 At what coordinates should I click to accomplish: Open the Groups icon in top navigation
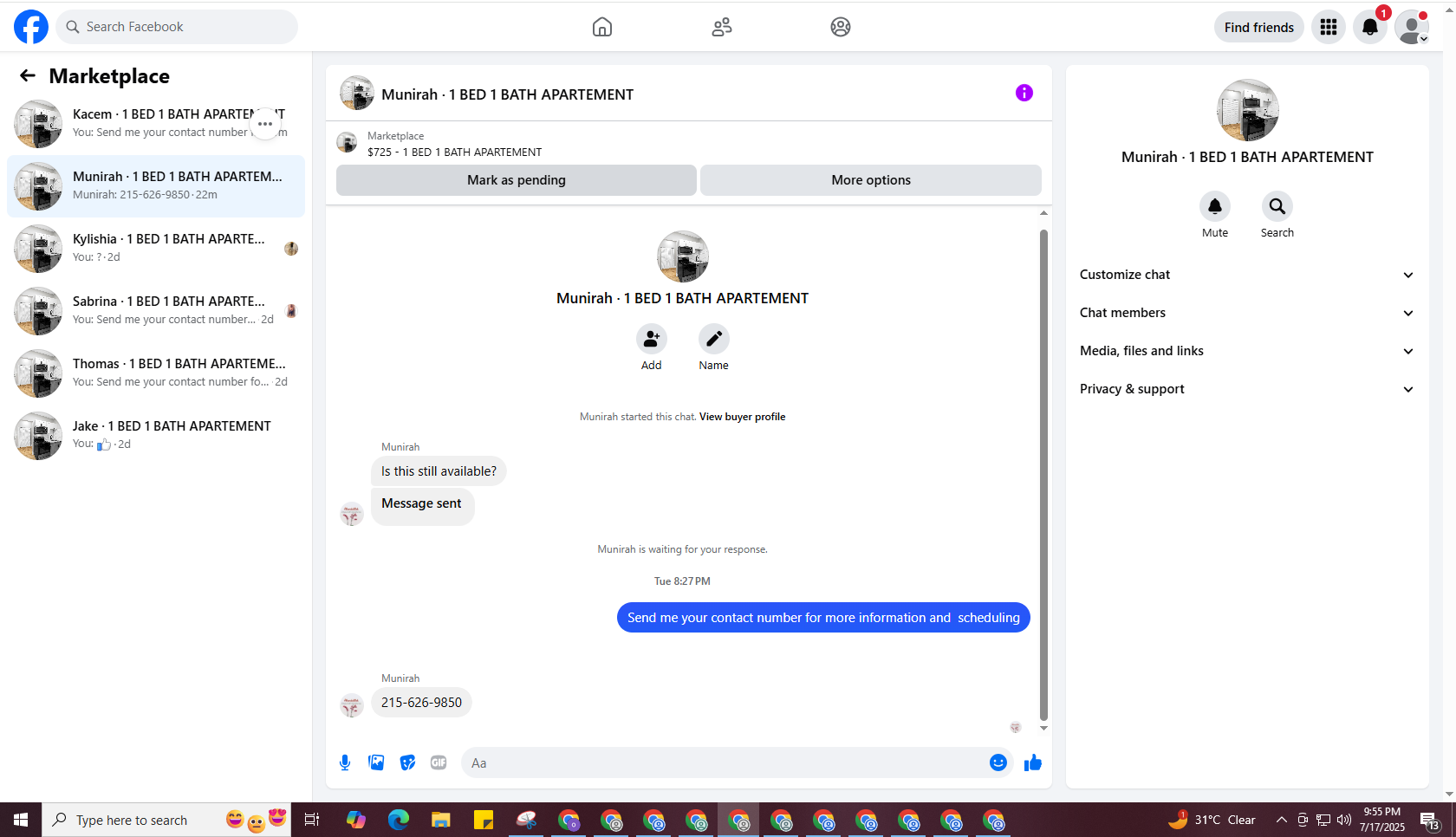pyautogui.click(x=841, y=27)
